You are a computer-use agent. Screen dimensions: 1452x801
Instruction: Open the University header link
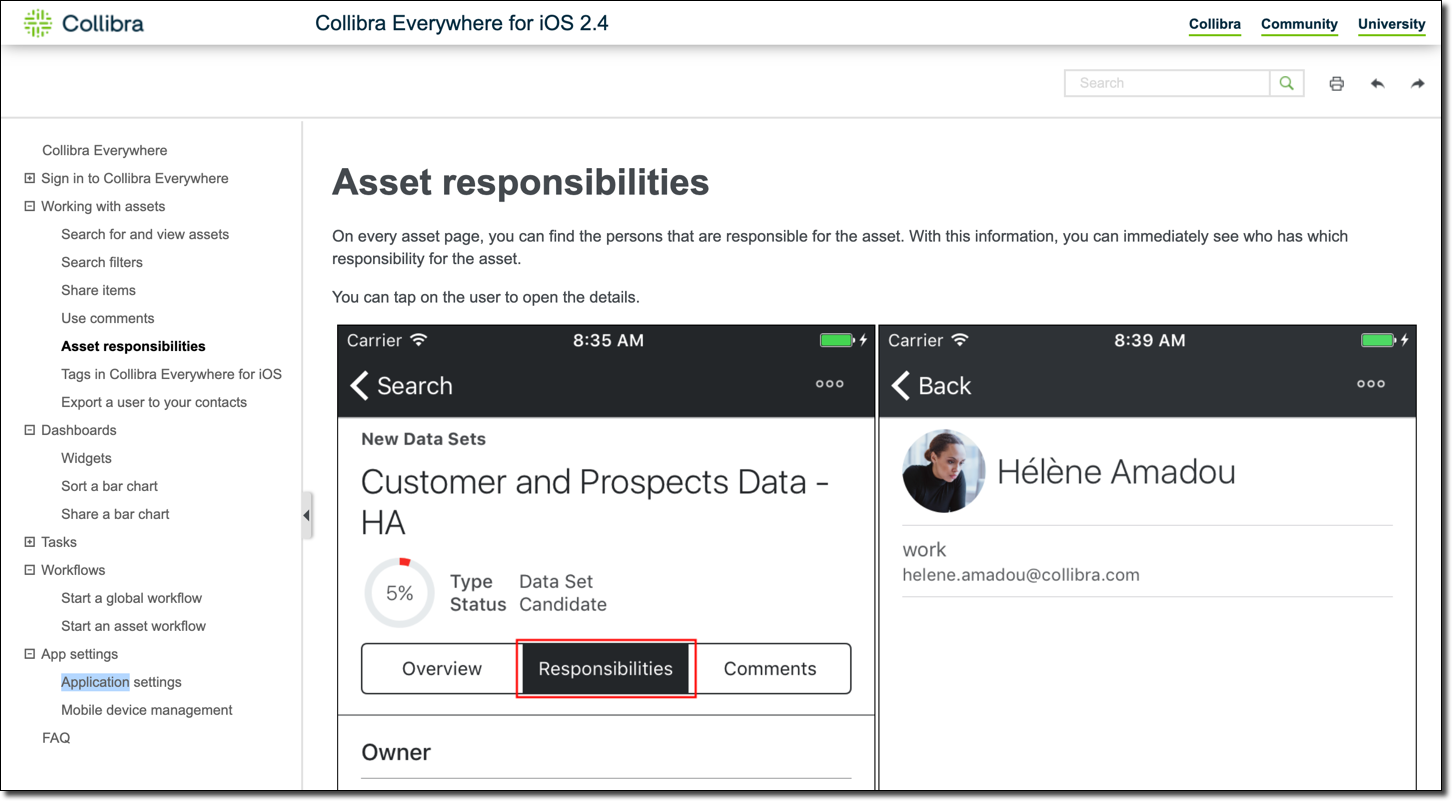pos(1392,24)
